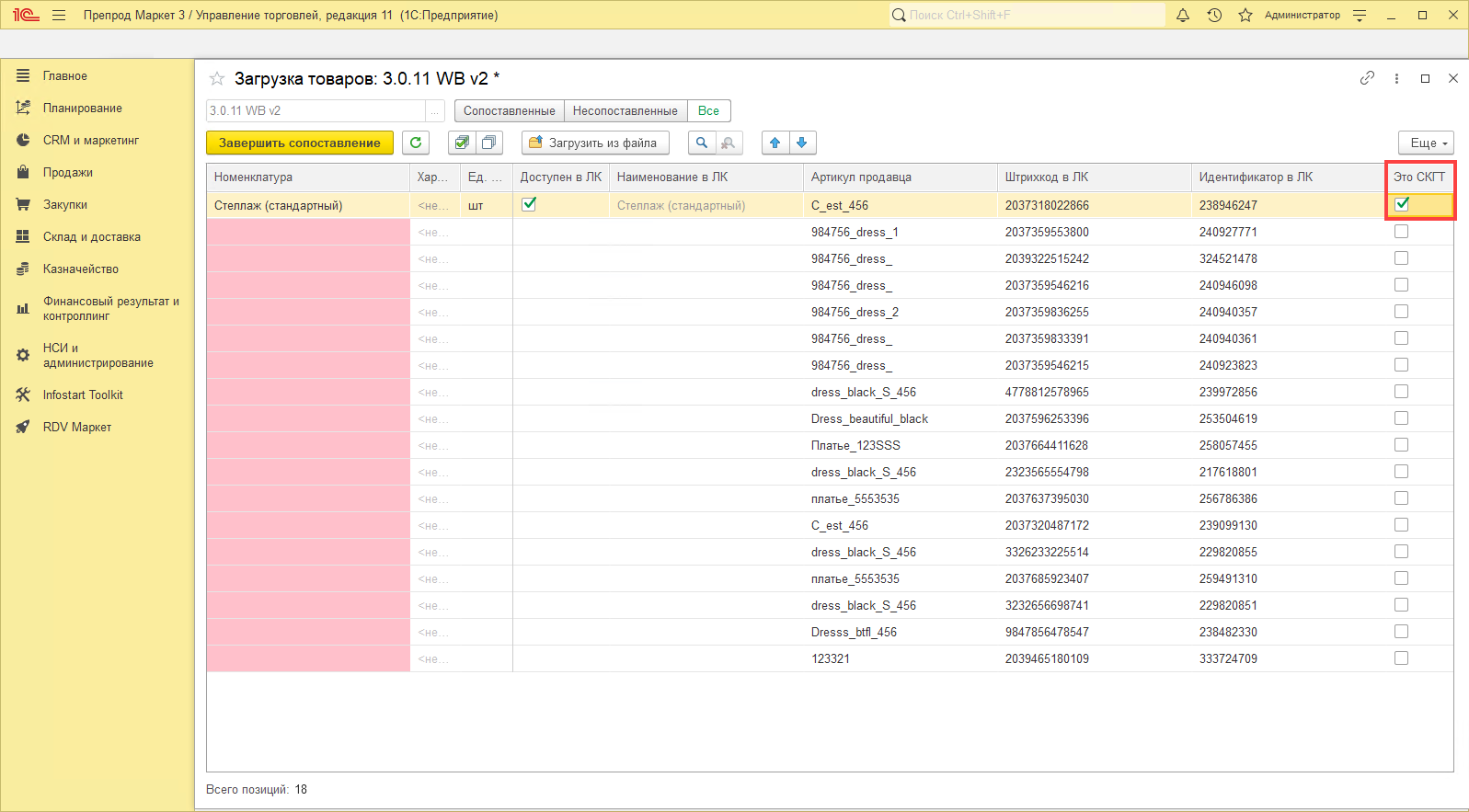This screenshot has width=1469, height=812.
Task: Open service settings menu next to Администратор
Action: pyautogui.click(x=1360, y=15)
